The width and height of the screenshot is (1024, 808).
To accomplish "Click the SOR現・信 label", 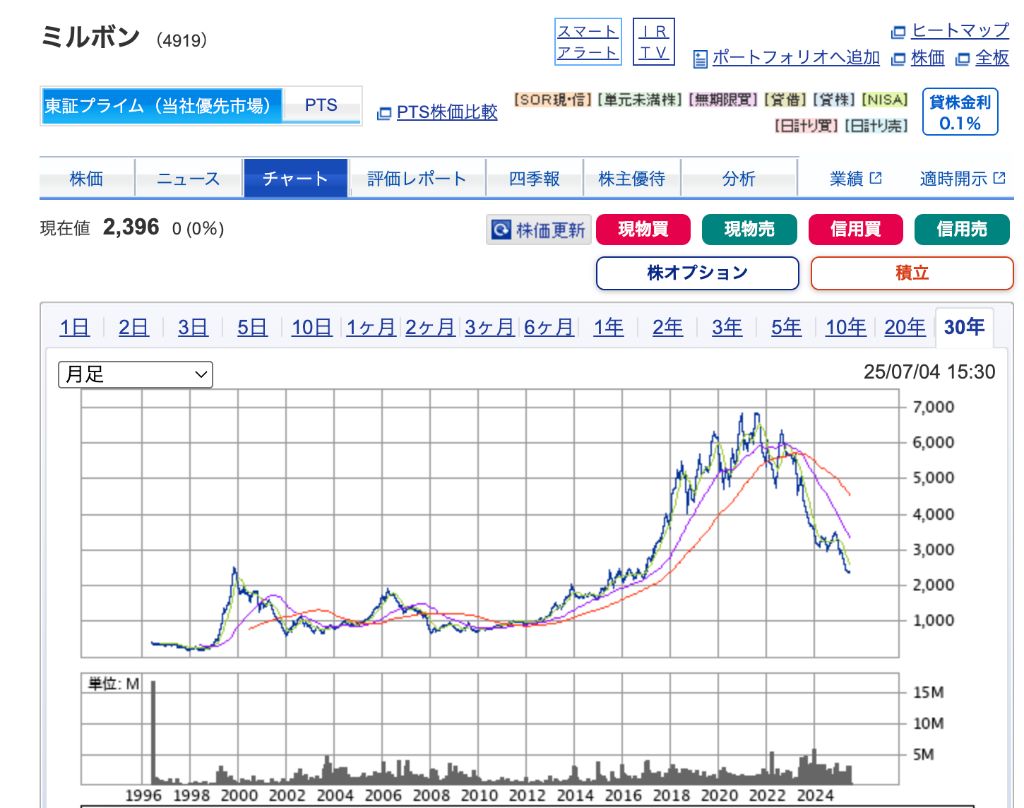I will point(552,100).
